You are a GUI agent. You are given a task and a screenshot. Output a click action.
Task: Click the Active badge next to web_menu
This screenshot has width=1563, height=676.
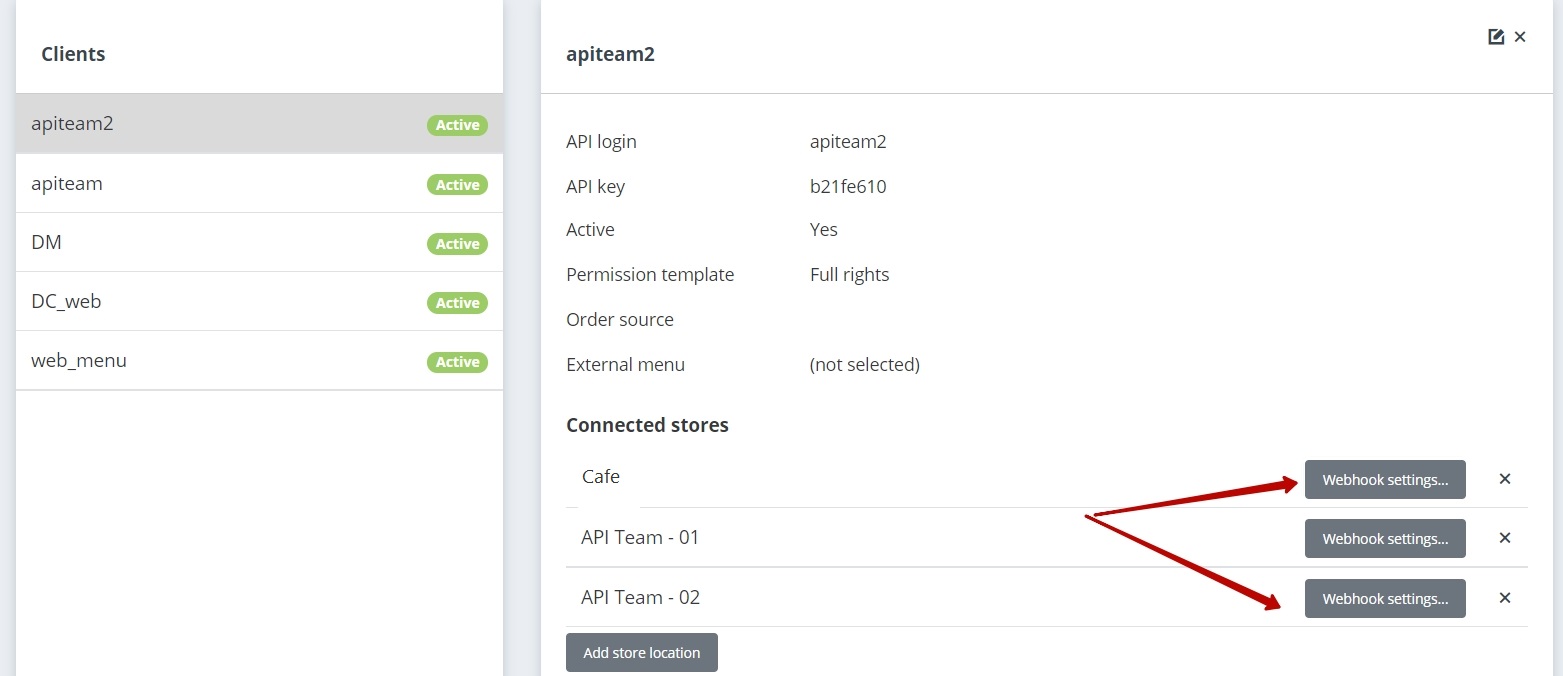point(457,362)
